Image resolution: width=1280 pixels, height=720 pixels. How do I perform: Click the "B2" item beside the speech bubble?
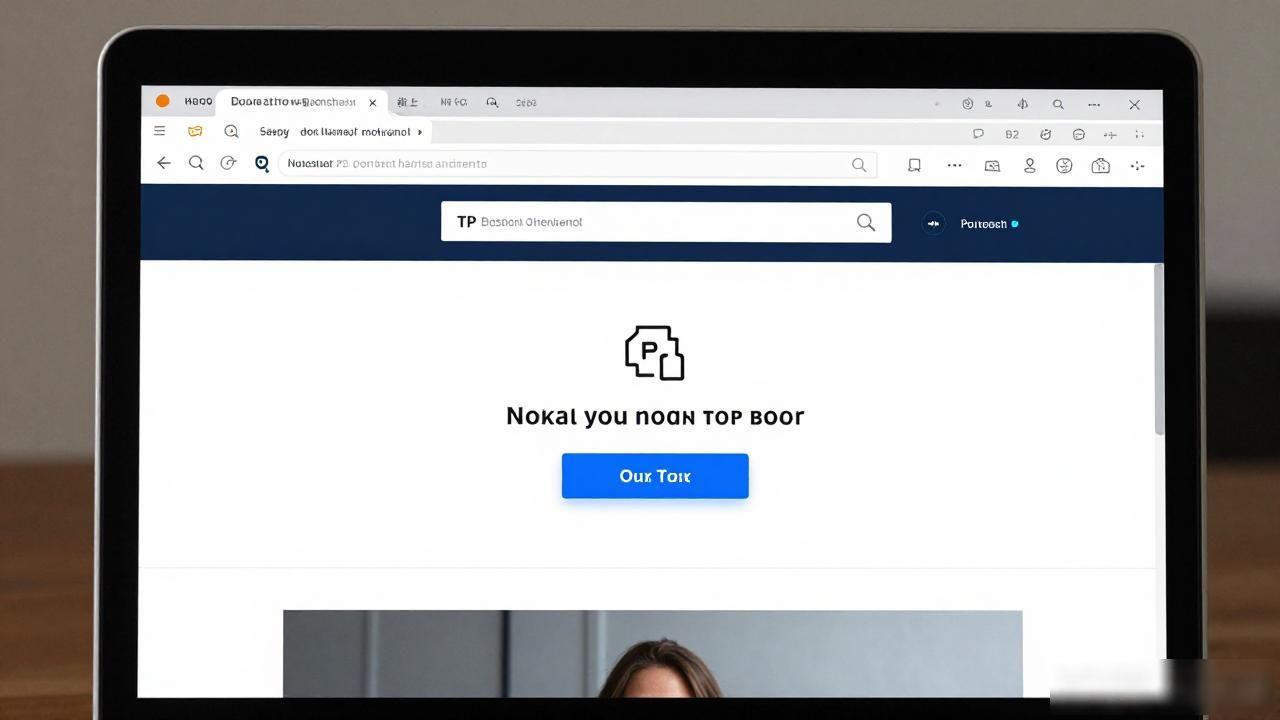[1012, 134]
